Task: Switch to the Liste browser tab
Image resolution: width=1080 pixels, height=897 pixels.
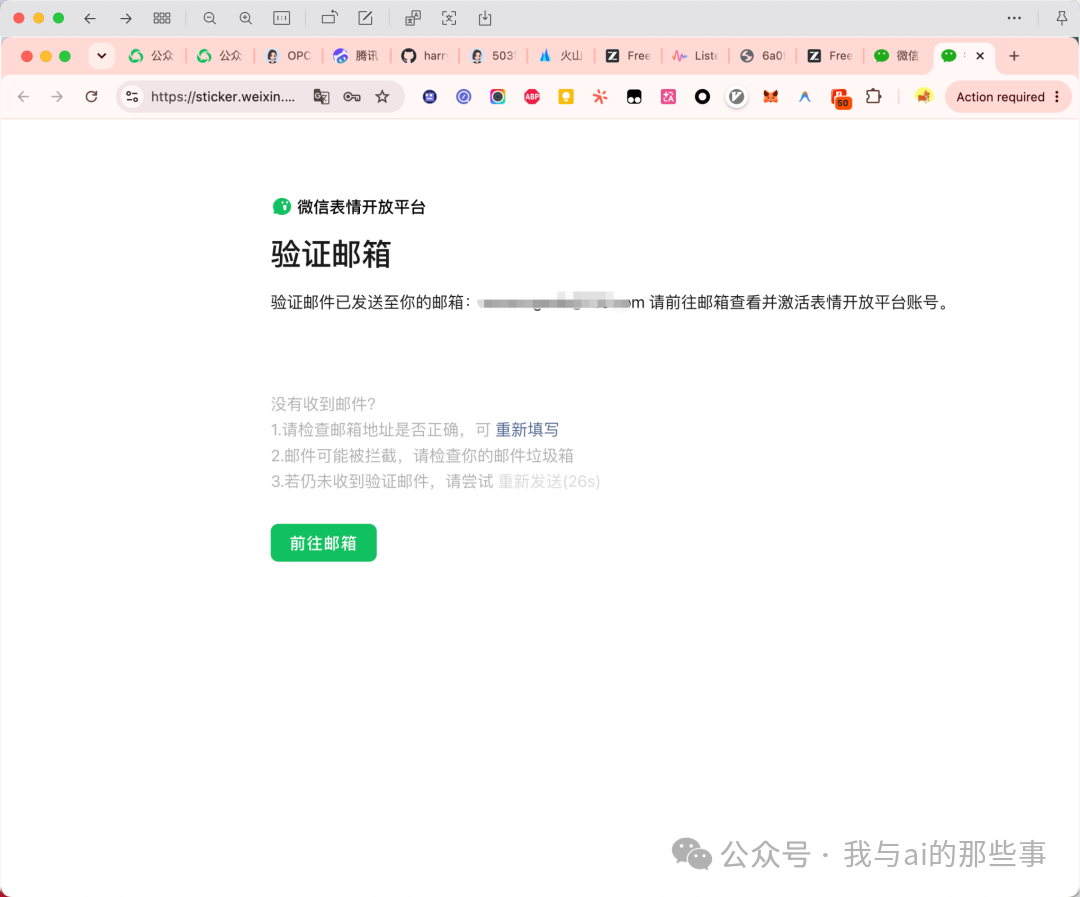Action: (x=695, y=56)
